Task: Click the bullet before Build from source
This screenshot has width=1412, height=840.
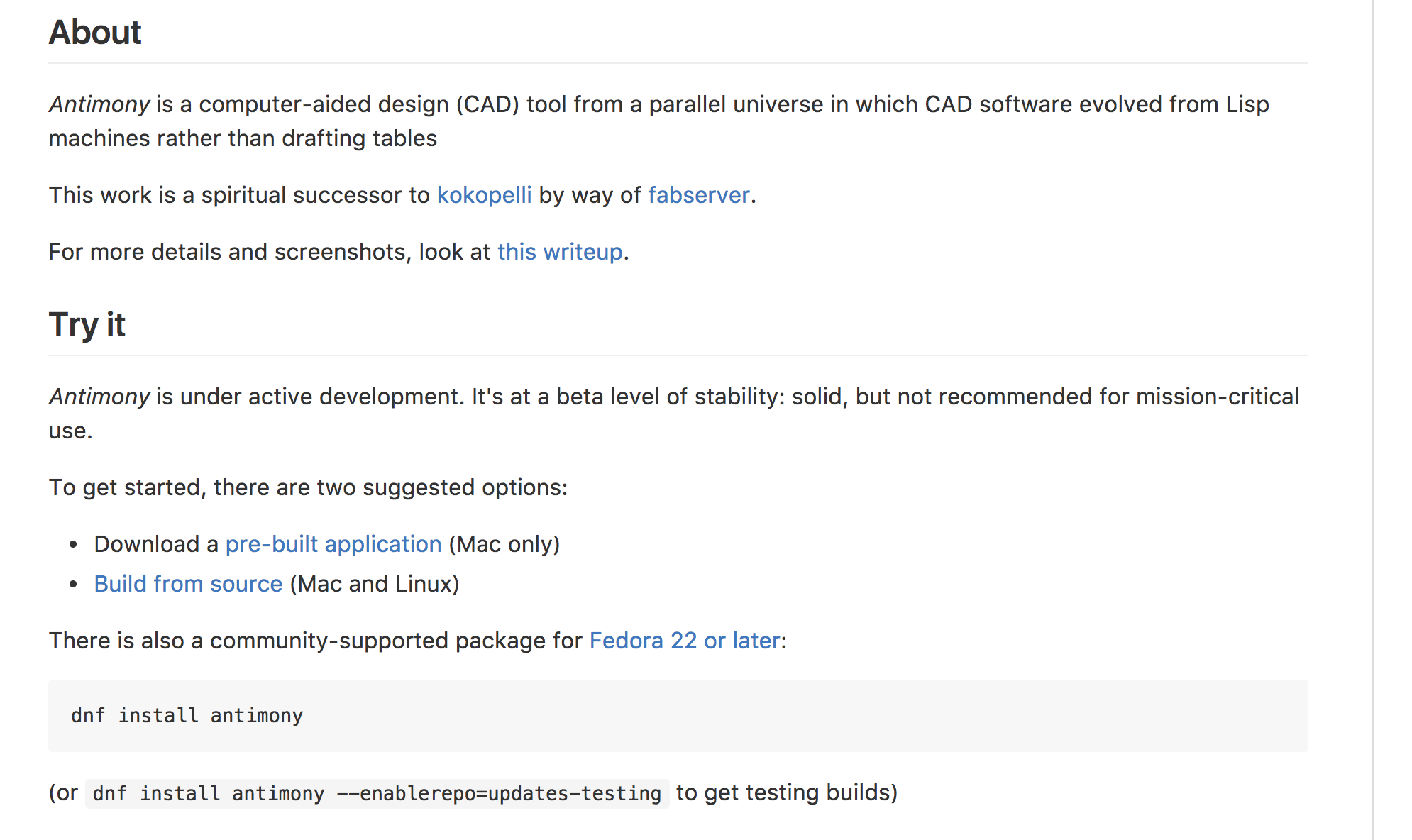Action: pos(73,585)
